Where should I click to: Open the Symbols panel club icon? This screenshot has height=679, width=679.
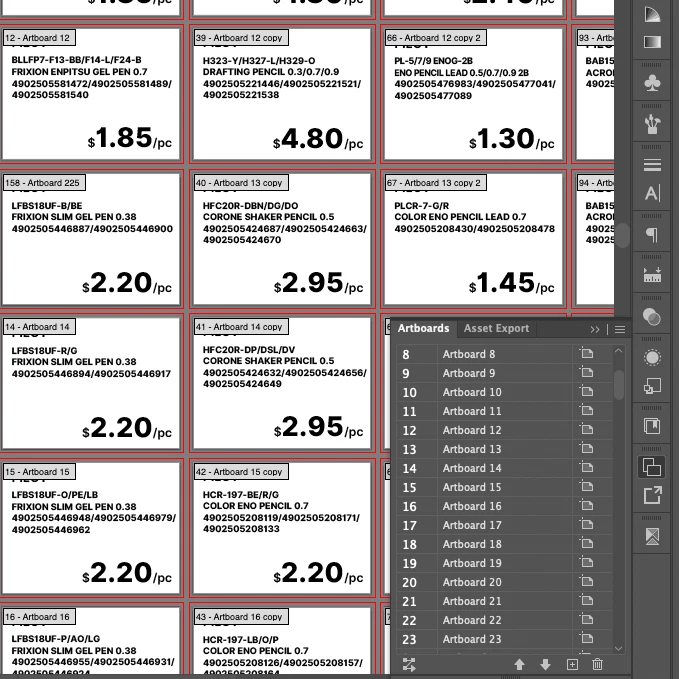click(x=652, y=83)
